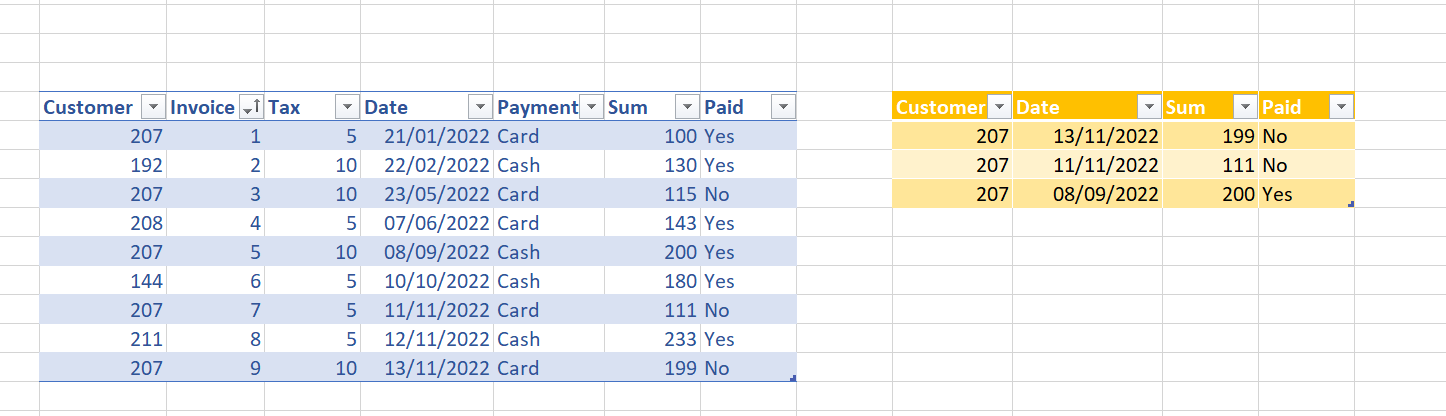Select Paid cell No on invoice 3 row

[749, 194]
